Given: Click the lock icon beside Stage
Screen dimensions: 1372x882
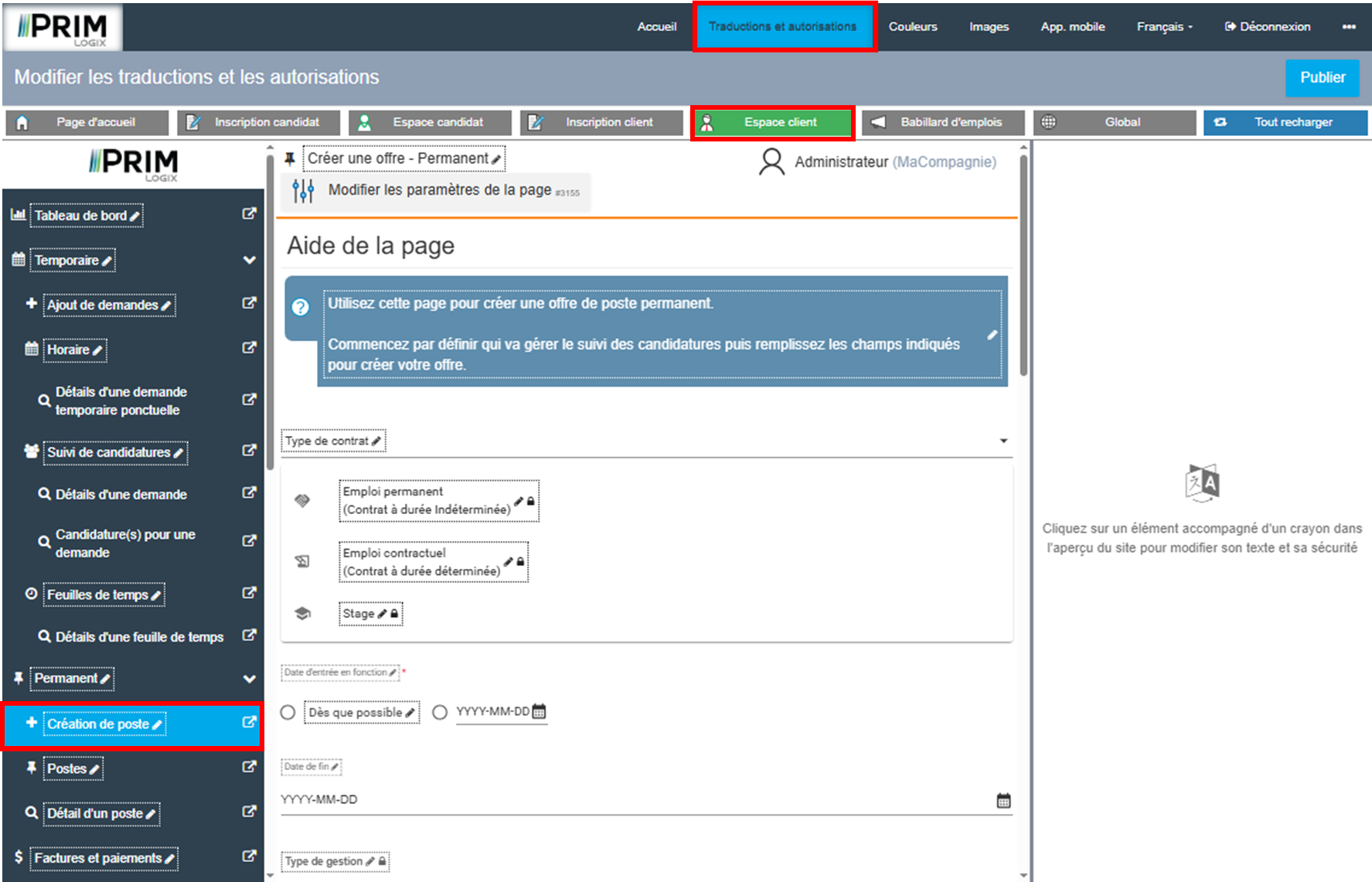Looking at the screenshot, I should click(x=394, y=614).
